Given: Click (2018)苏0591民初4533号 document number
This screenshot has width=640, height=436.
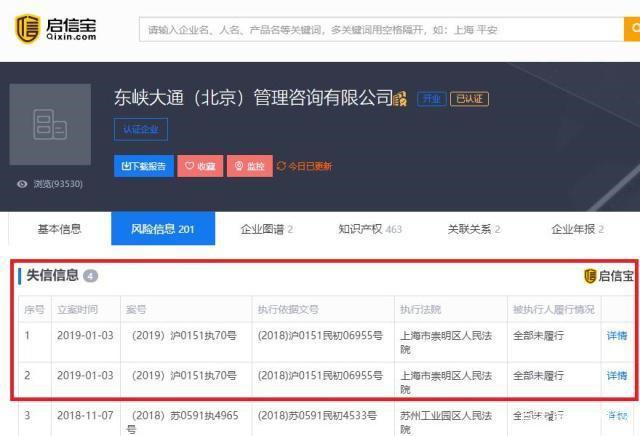Looking at the screenshot, I should coord(317,415).
